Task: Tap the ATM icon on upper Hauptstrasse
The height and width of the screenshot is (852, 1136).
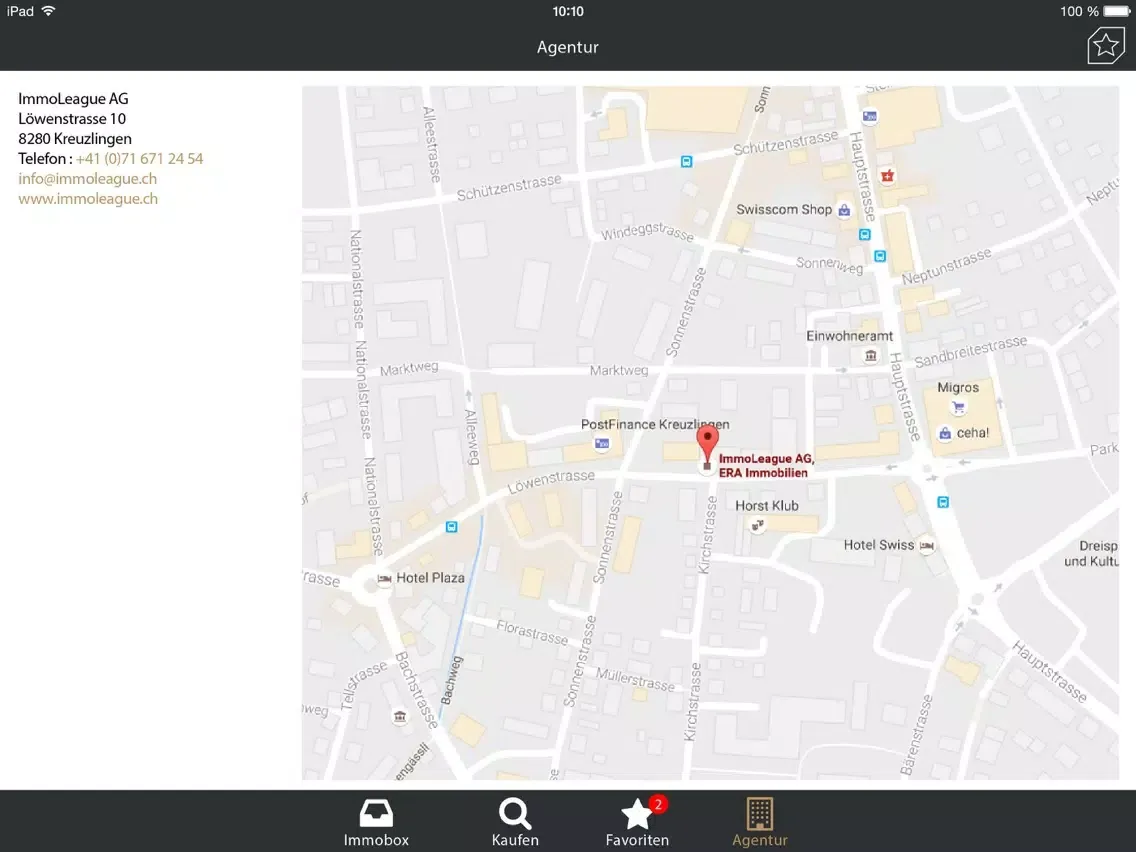Action: point(870,116)
